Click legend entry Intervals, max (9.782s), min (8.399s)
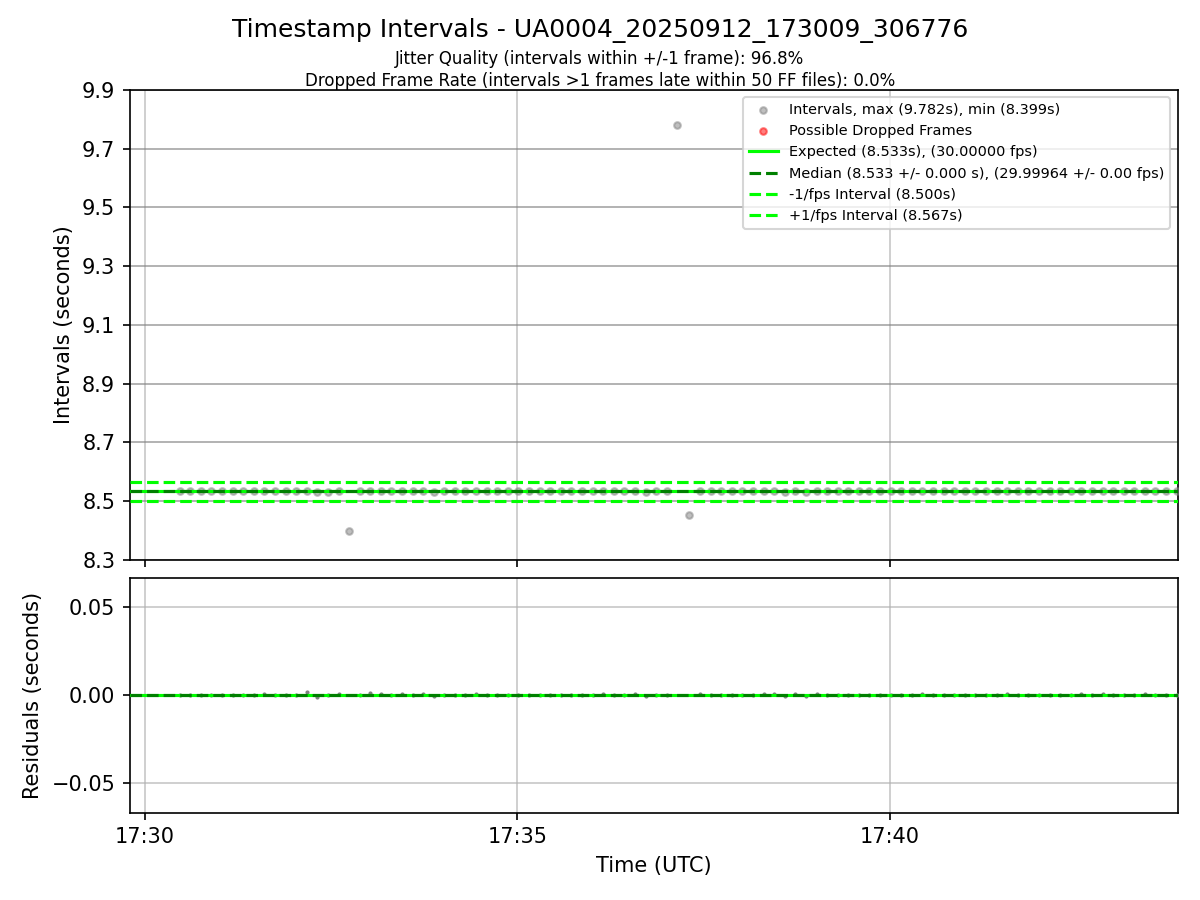The image size is (1200, 900). 924,109
